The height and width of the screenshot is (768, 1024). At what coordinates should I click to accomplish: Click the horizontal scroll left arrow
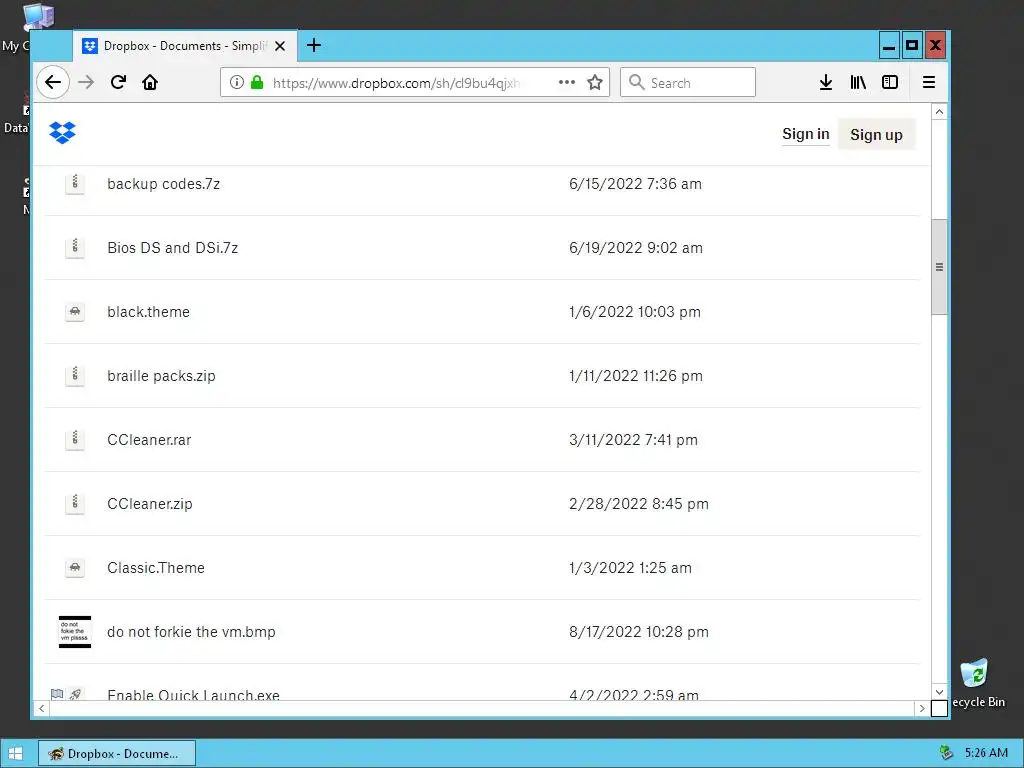coord(42,708)
